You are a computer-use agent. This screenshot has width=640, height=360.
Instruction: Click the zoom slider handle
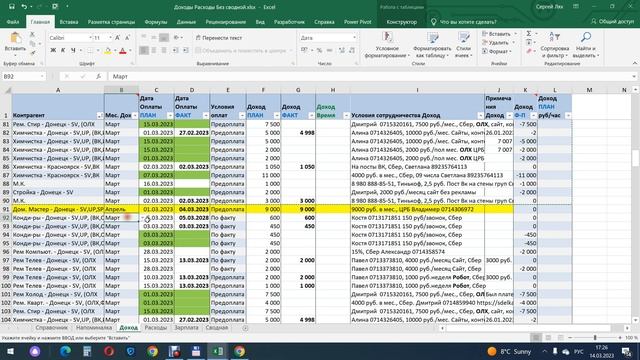click(595, 338)
